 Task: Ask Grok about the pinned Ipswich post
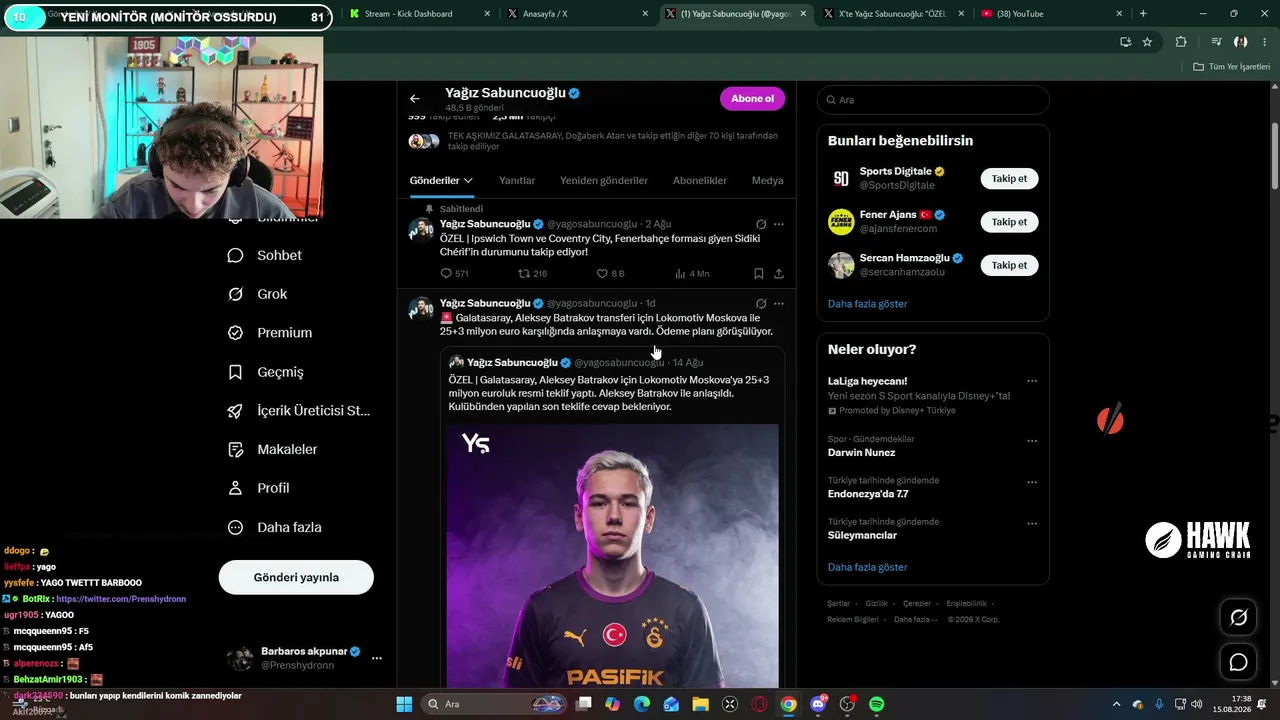pos(761,224)
